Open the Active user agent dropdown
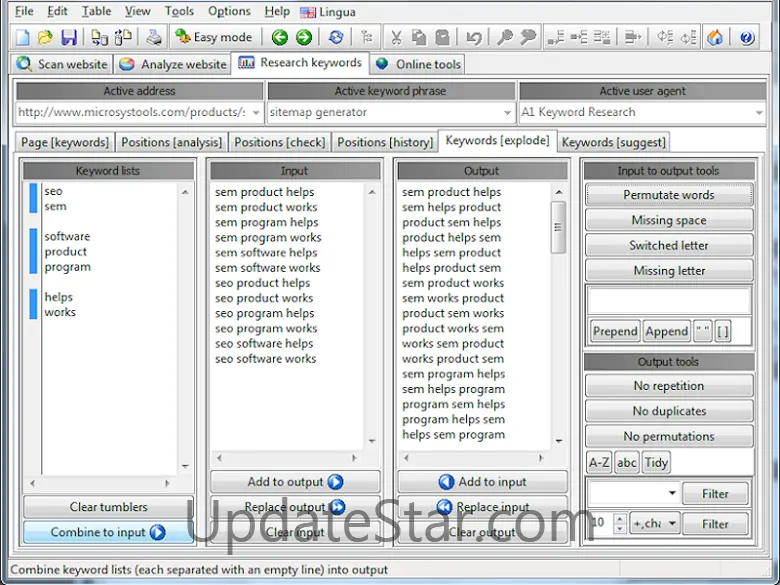This screenshot has height=585, width=780. [x=758, y=113]
